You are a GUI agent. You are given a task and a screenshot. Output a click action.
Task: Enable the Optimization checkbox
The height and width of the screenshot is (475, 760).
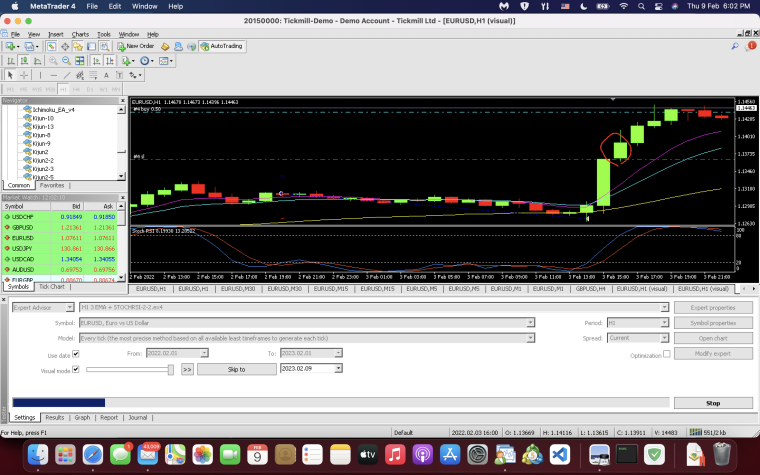click(666, 354)
